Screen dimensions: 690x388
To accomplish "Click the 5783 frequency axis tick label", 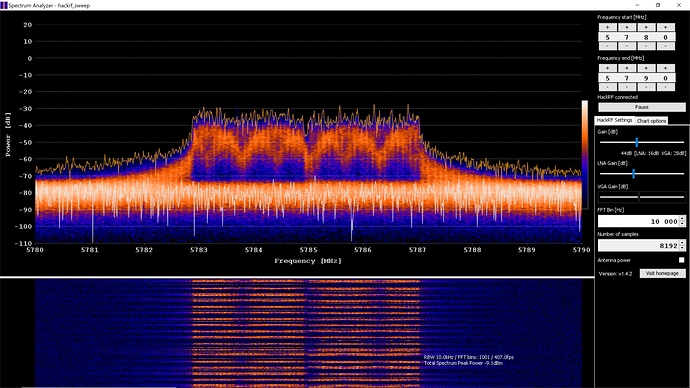I will pyautogui.click(x=198, y=250).
